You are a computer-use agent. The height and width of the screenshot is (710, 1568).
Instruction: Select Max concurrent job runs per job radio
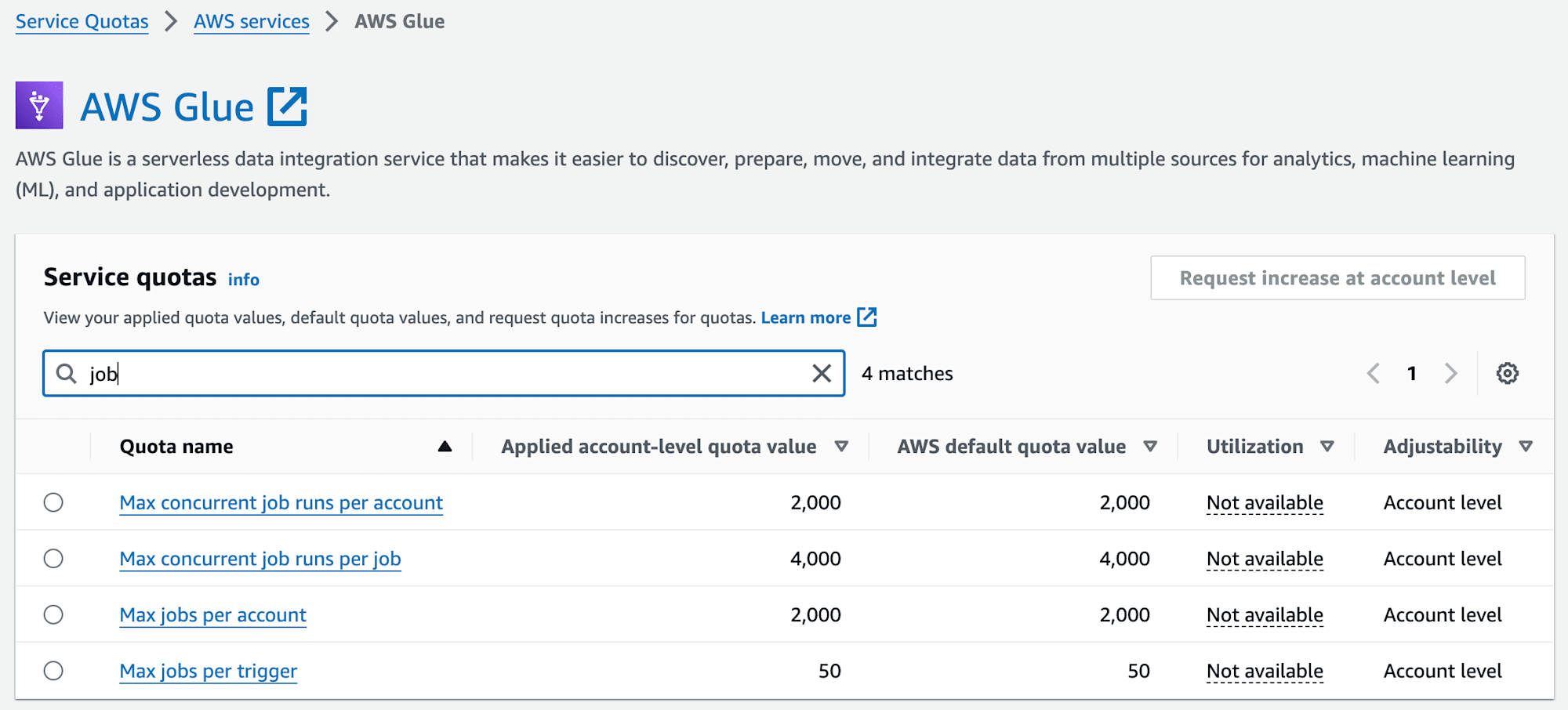pyautogui.click(x=53, y=559)
